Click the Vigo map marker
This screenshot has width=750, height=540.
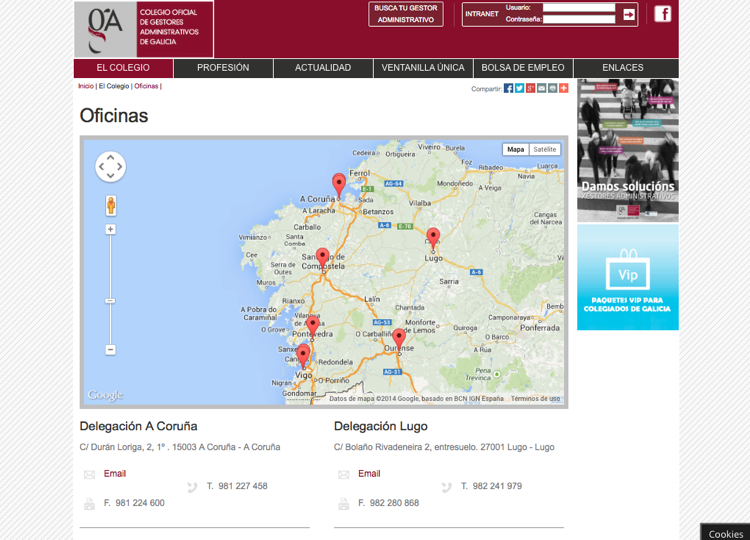tap(303, 356)
